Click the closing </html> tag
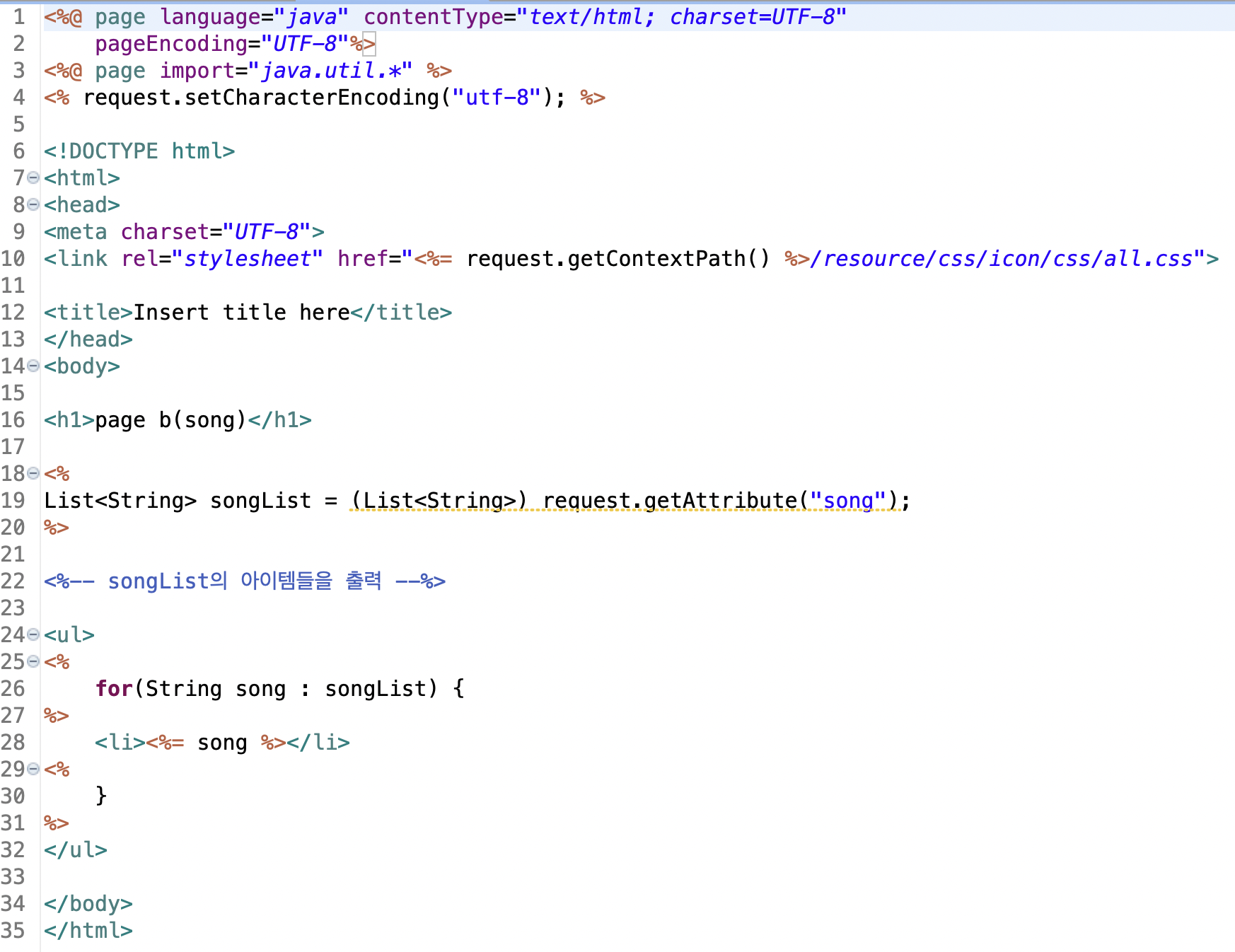Screen dimensions: 1235x952 pos(88,931)
